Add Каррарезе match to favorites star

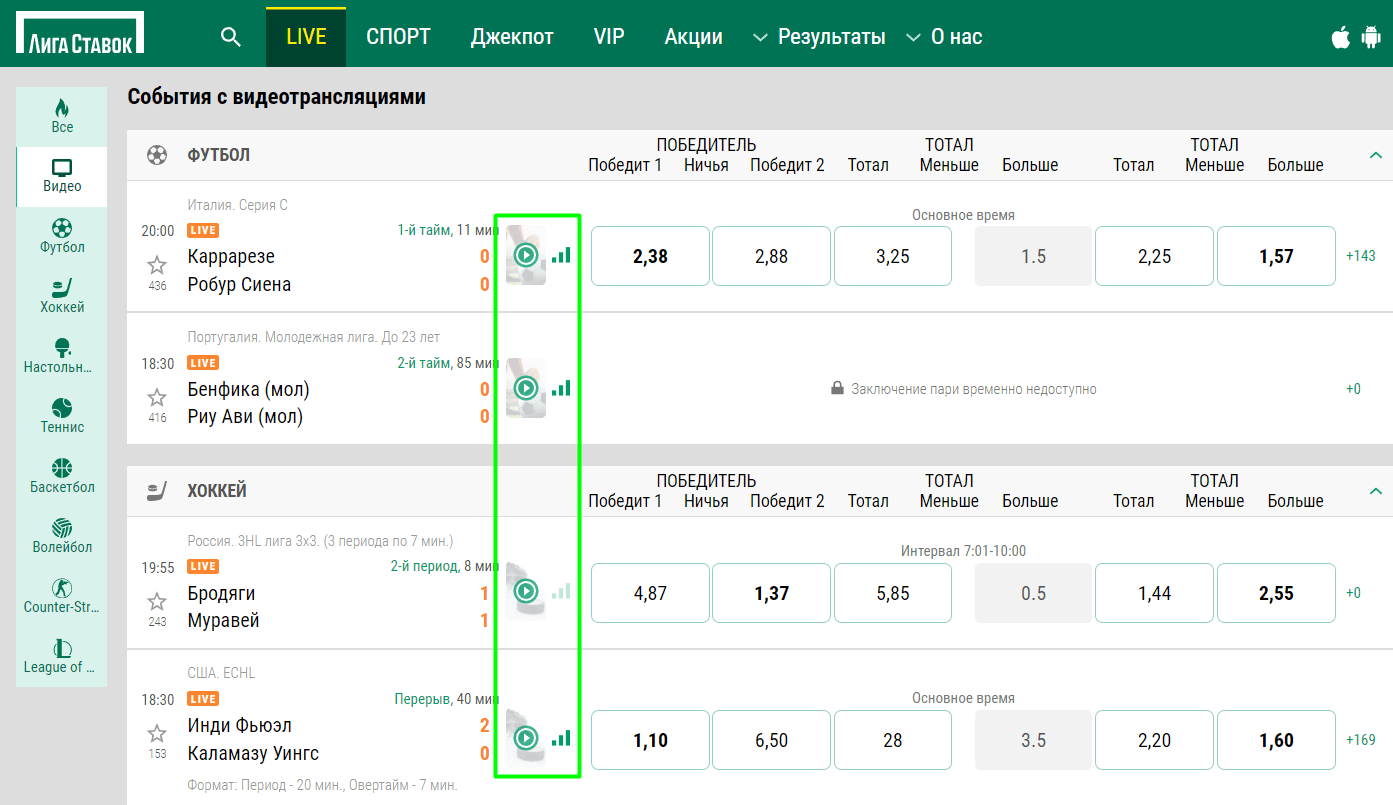tap(157, 265)
